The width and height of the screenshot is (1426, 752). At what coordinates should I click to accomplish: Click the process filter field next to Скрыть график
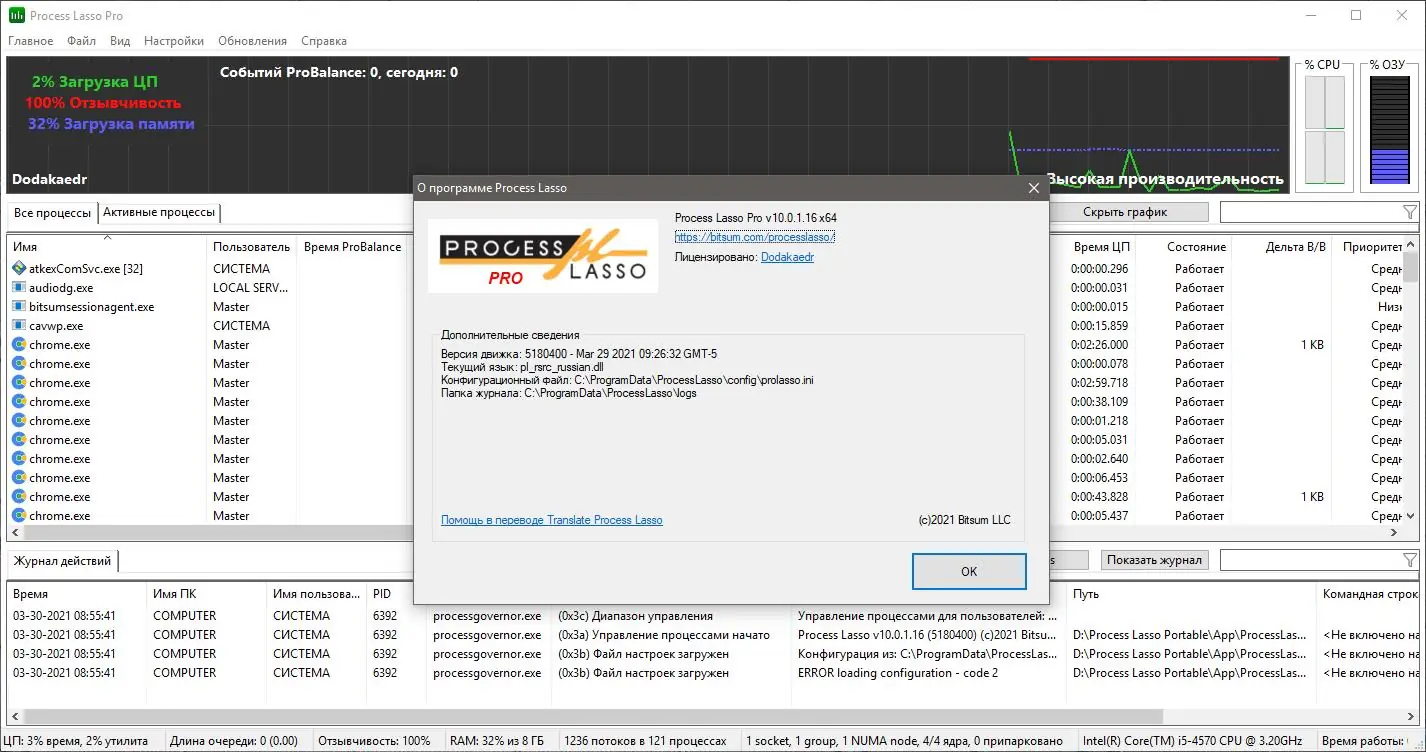1310,212
